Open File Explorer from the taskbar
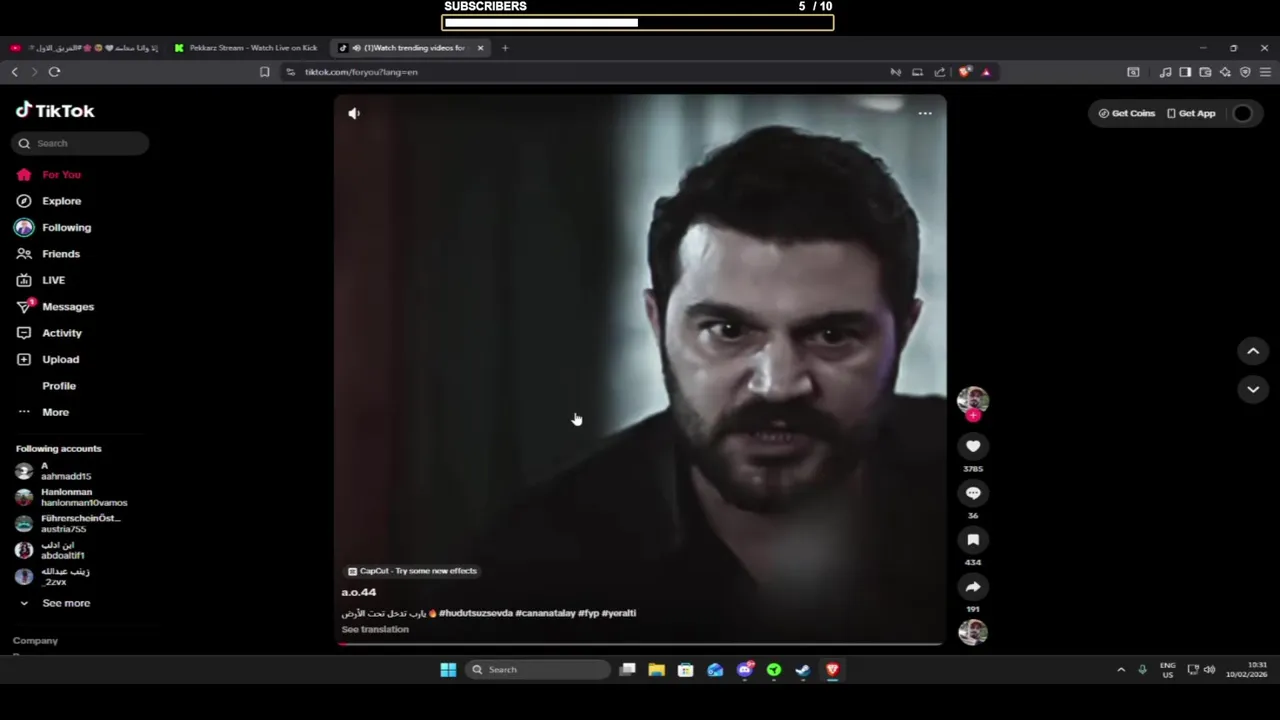1280x720 pixels. tap(656, 670)
